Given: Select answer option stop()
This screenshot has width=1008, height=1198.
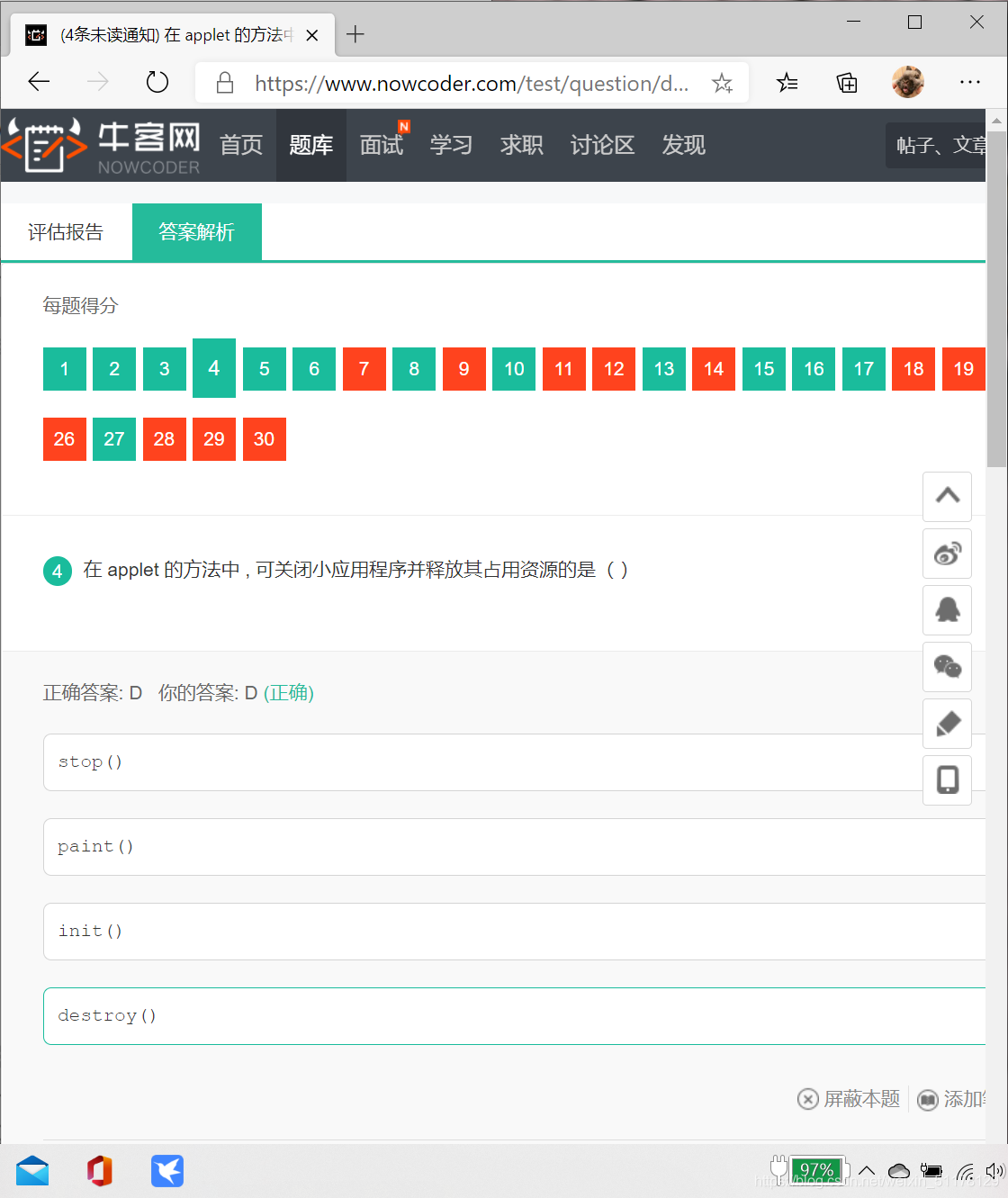Looking at the screenshot, I should click(514, 762).
